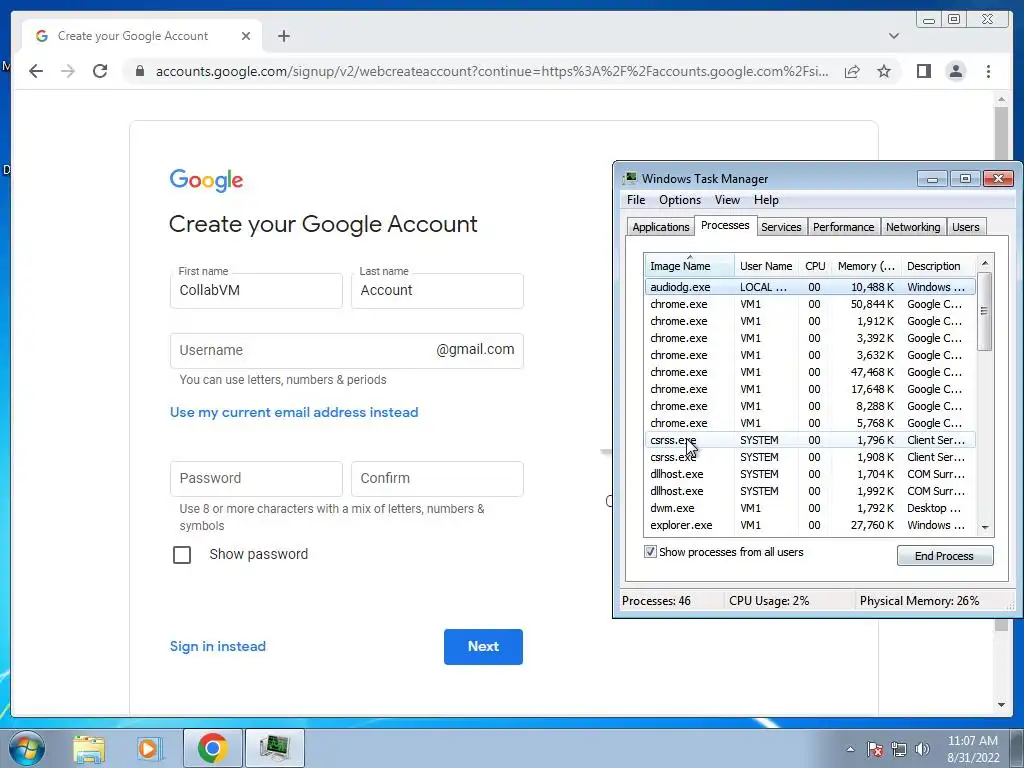Click the Password field
The height and width of the screenshot is (768, 1024).
coord(256,479)
